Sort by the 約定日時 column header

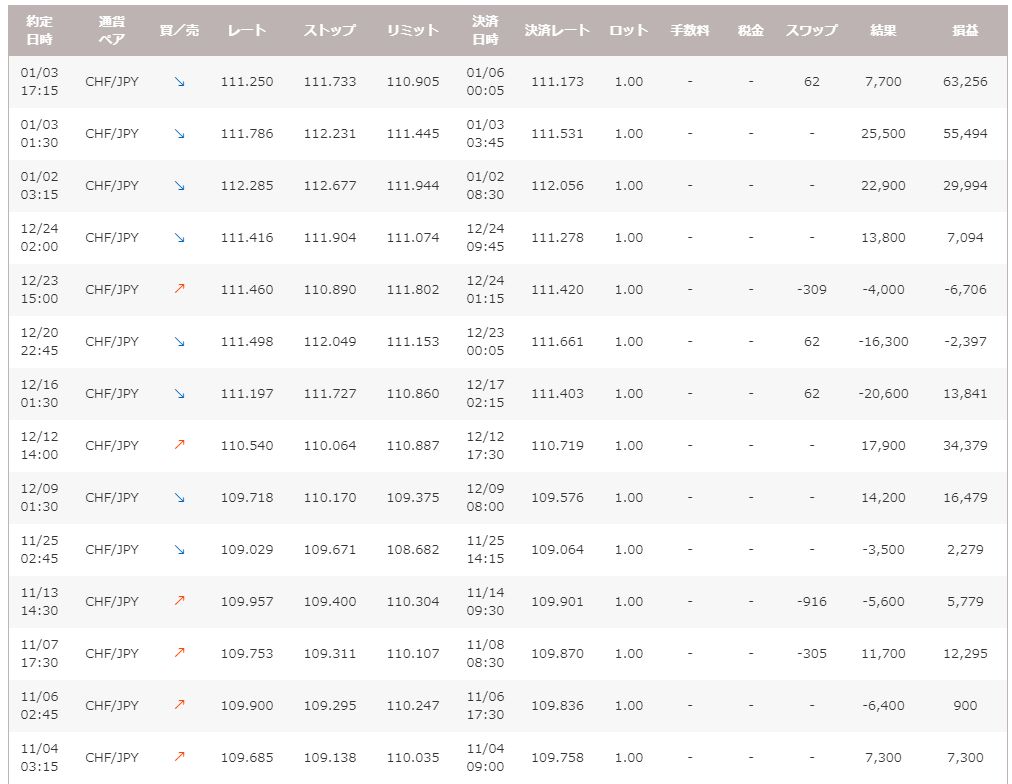click(x=40, y=31)
